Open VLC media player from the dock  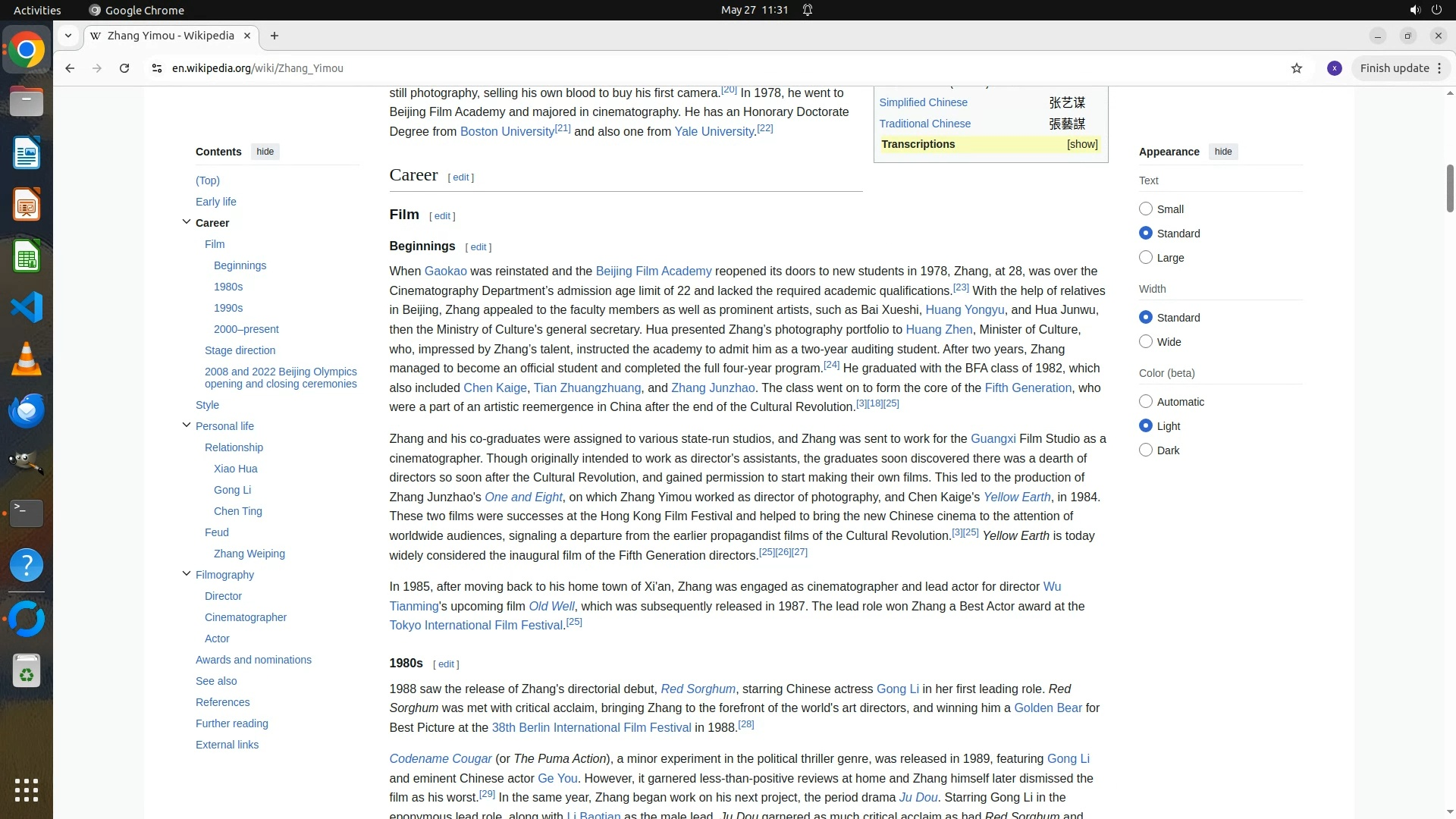point(27,359)
